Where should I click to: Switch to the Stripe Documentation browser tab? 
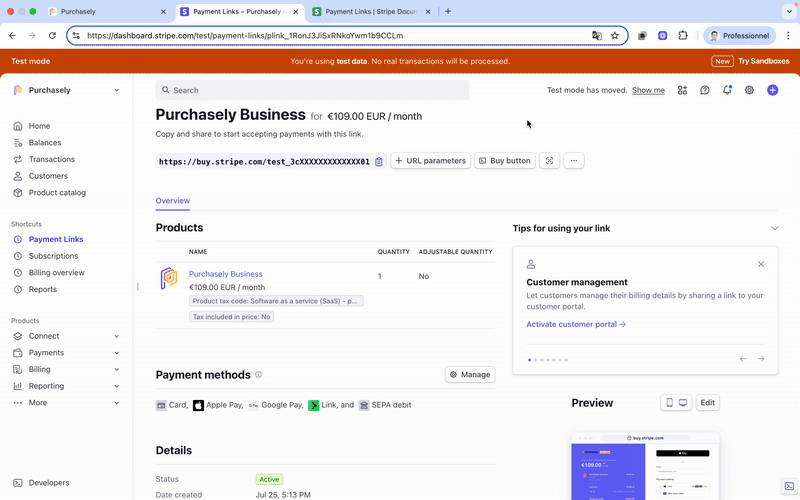(370, 11)
